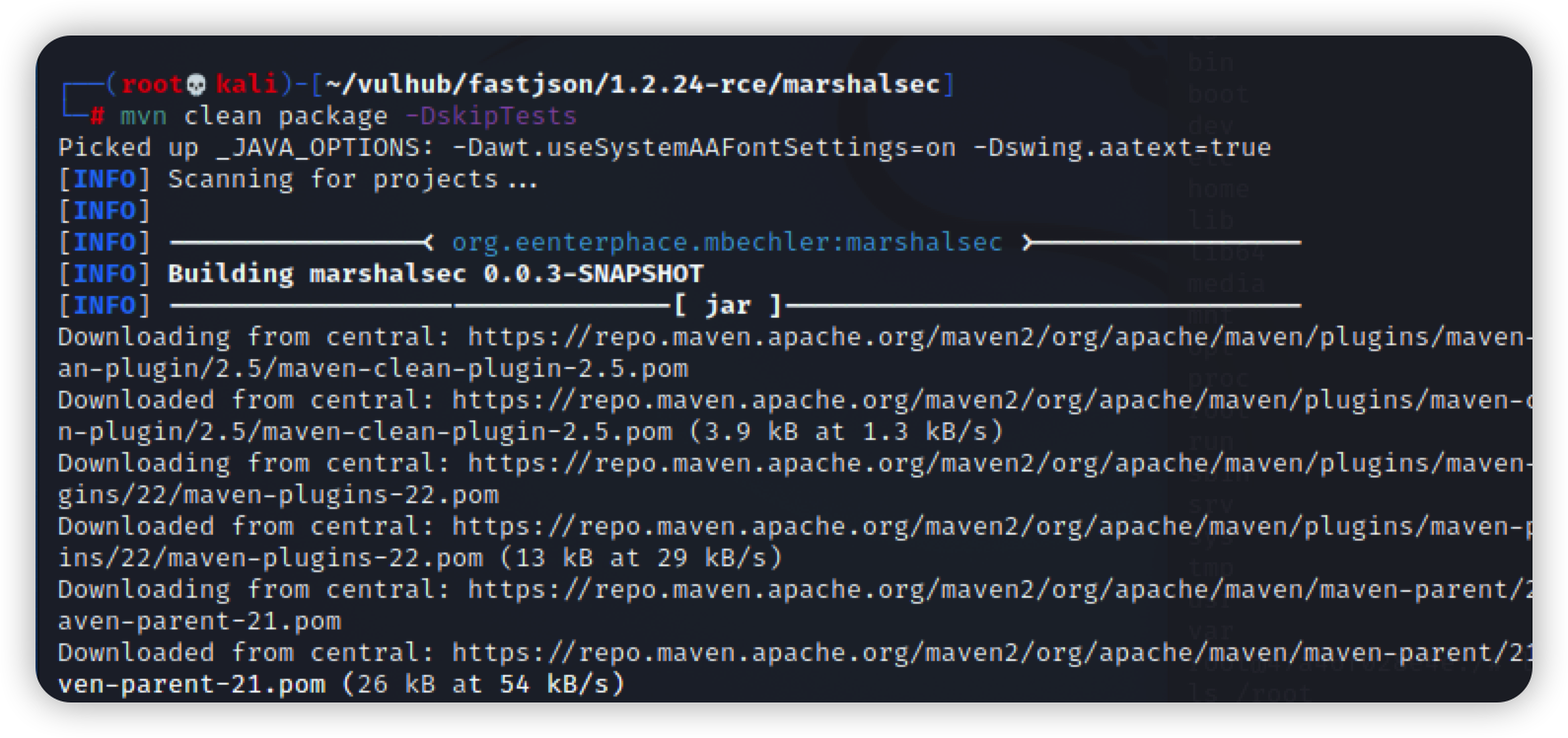
Task: Select the 'root' username in the prompt
Action: point(153,84)
